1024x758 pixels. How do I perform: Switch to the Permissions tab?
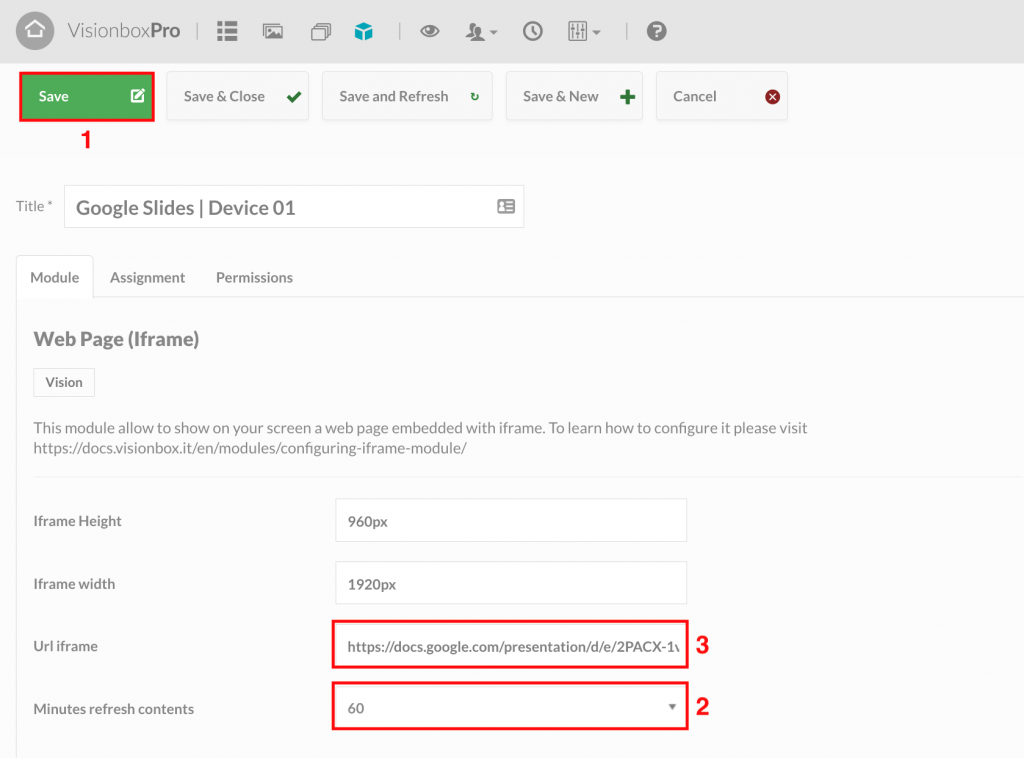point(254,277)
